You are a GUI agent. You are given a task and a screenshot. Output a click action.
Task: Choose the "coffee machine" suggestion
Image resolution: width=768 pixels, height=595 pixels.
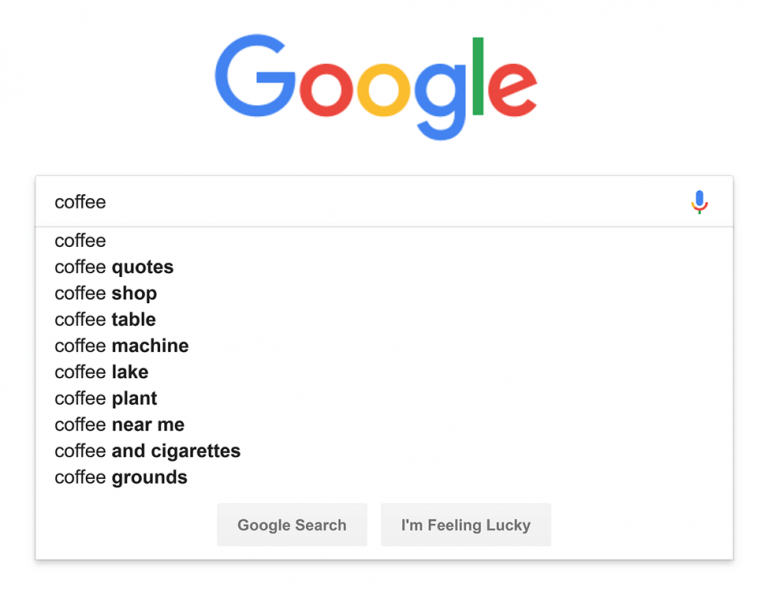[x=121, y=346]
